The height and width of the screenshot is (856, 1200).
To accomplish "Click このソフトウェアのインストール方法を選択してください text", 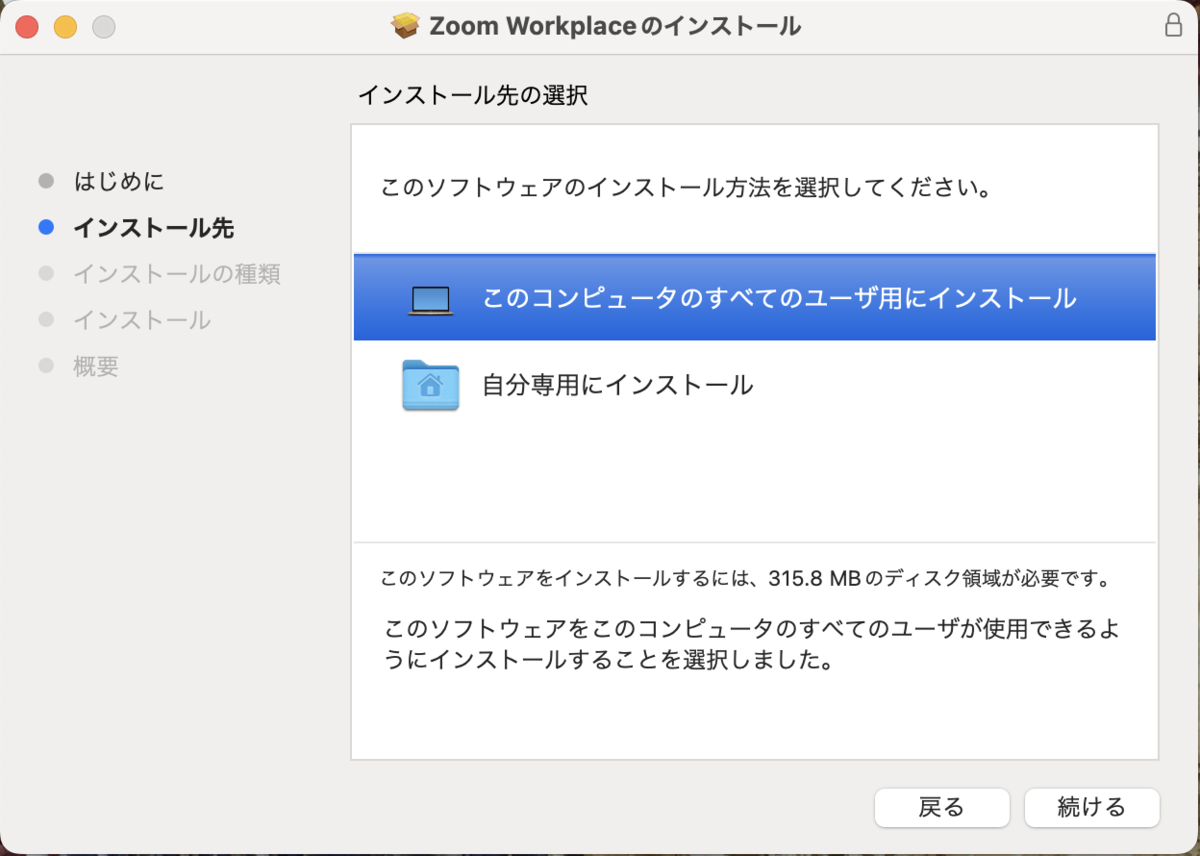I will click(686, 188).
